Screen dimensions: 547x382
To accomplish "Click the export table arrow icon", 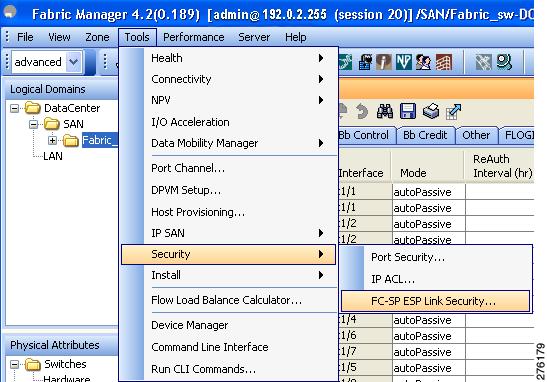I will [x=454, y=112].
